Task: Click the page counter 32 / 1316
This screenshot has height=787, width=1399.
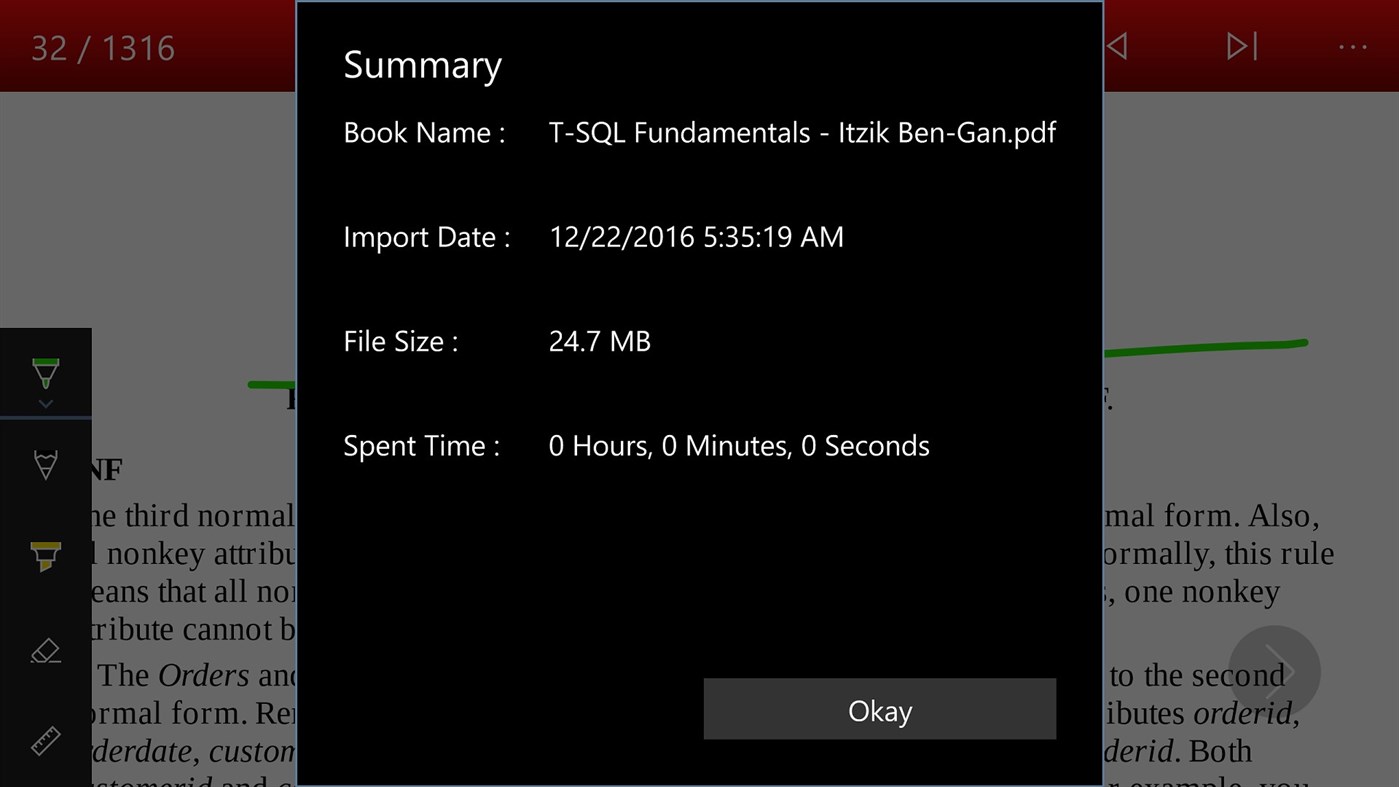Action: click(x=101, y=46)
